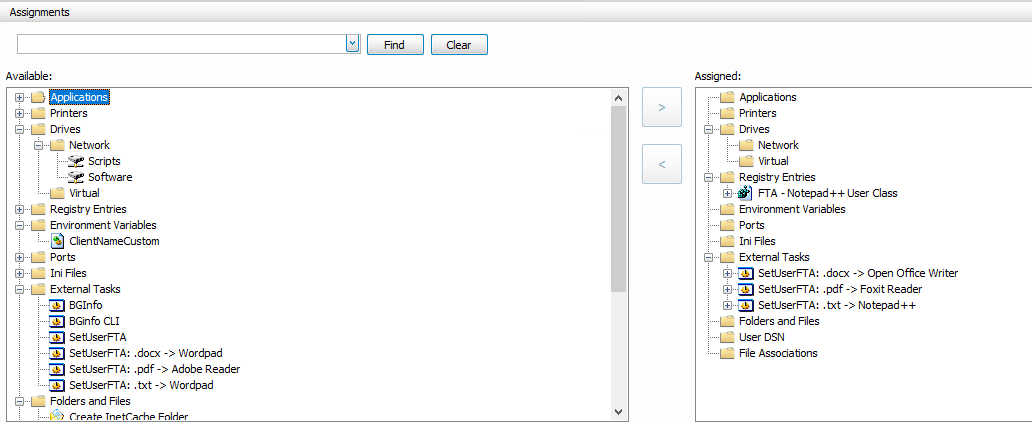Viewport: 1032px width, 422px height.
Task: Click the Assignments panel header
Action: point(516,12)
